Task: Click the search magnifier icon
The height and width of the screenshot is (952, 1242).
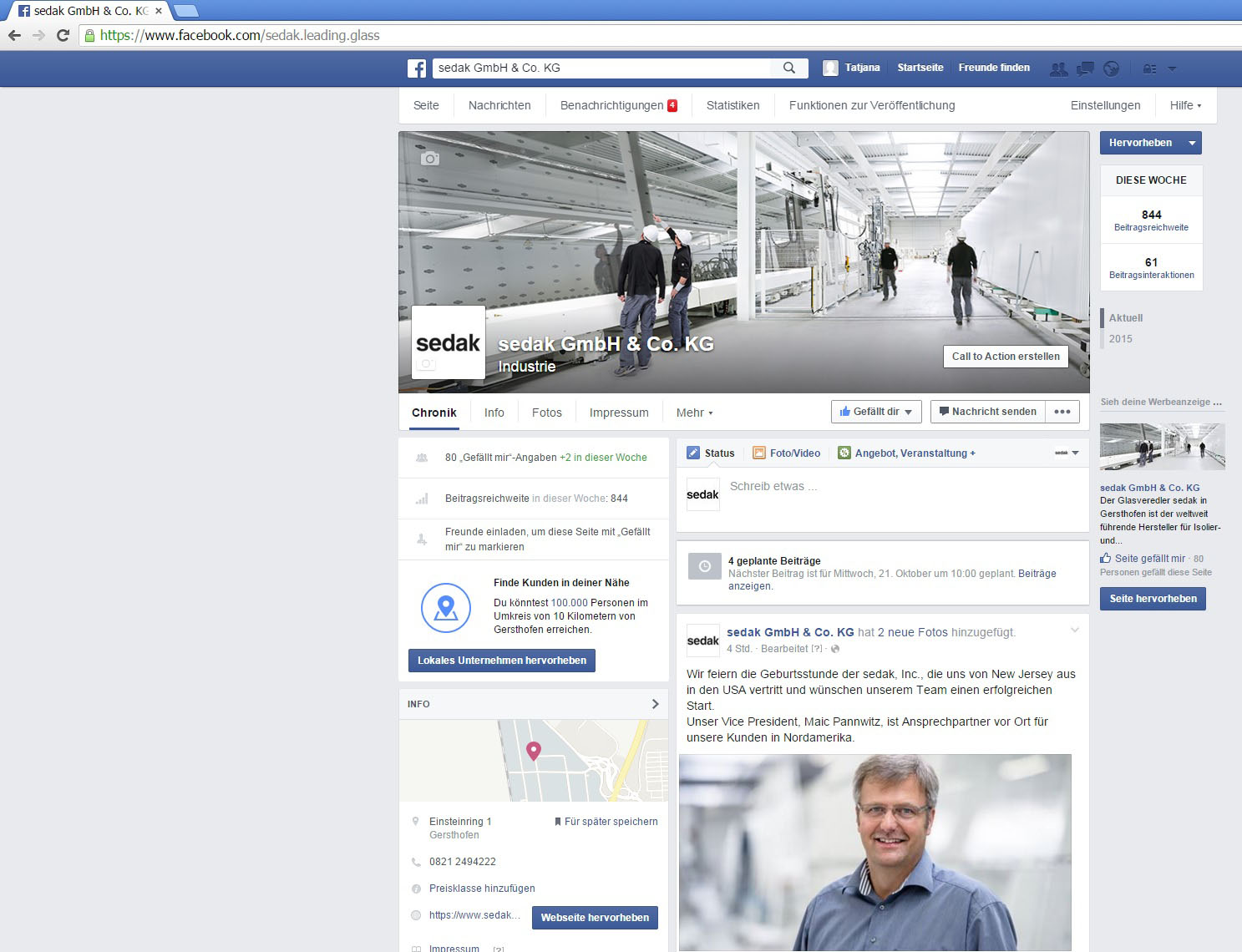Action: (788, 68)
